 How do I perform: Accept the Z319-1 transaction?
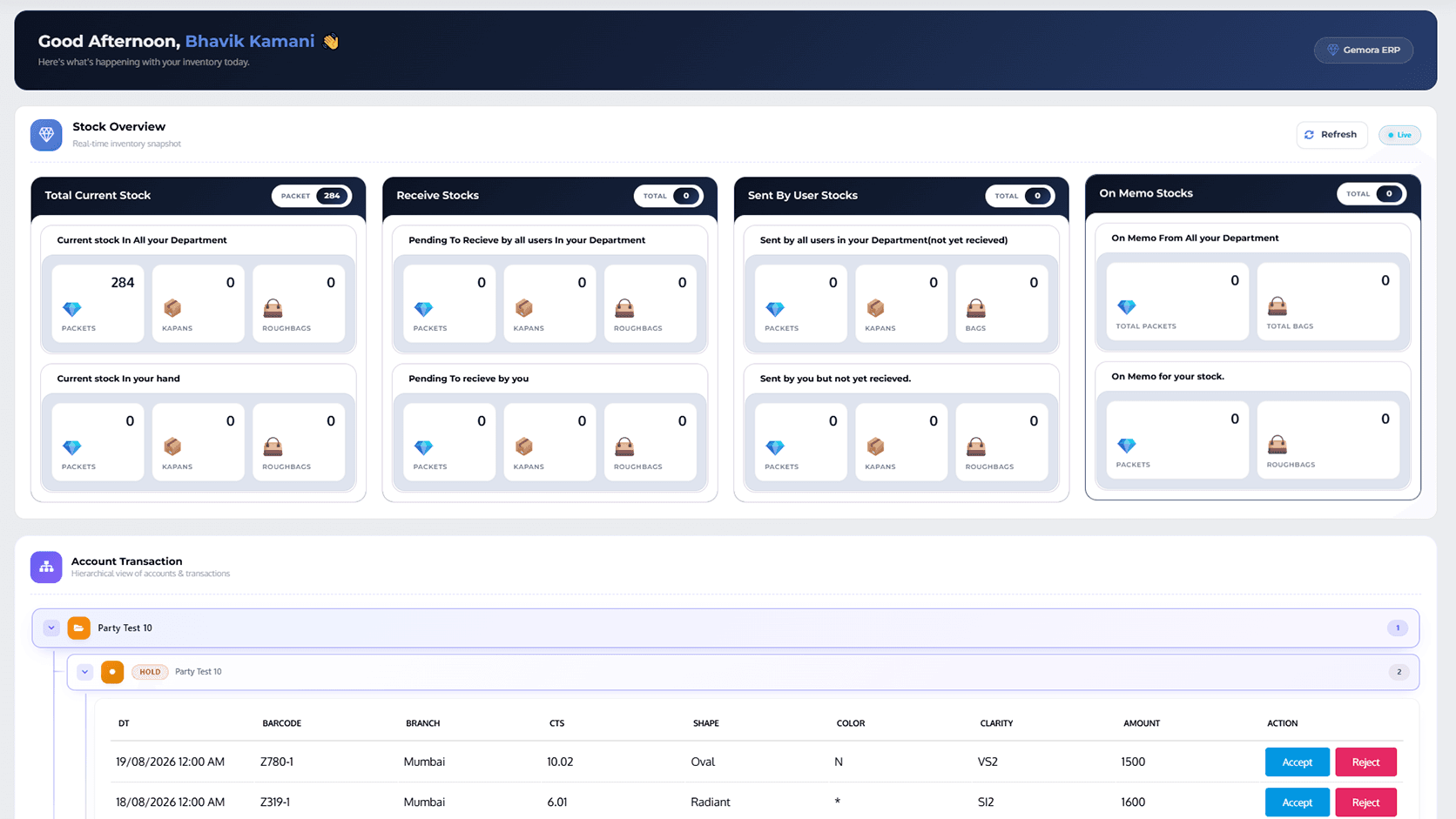coord(1297,802)
